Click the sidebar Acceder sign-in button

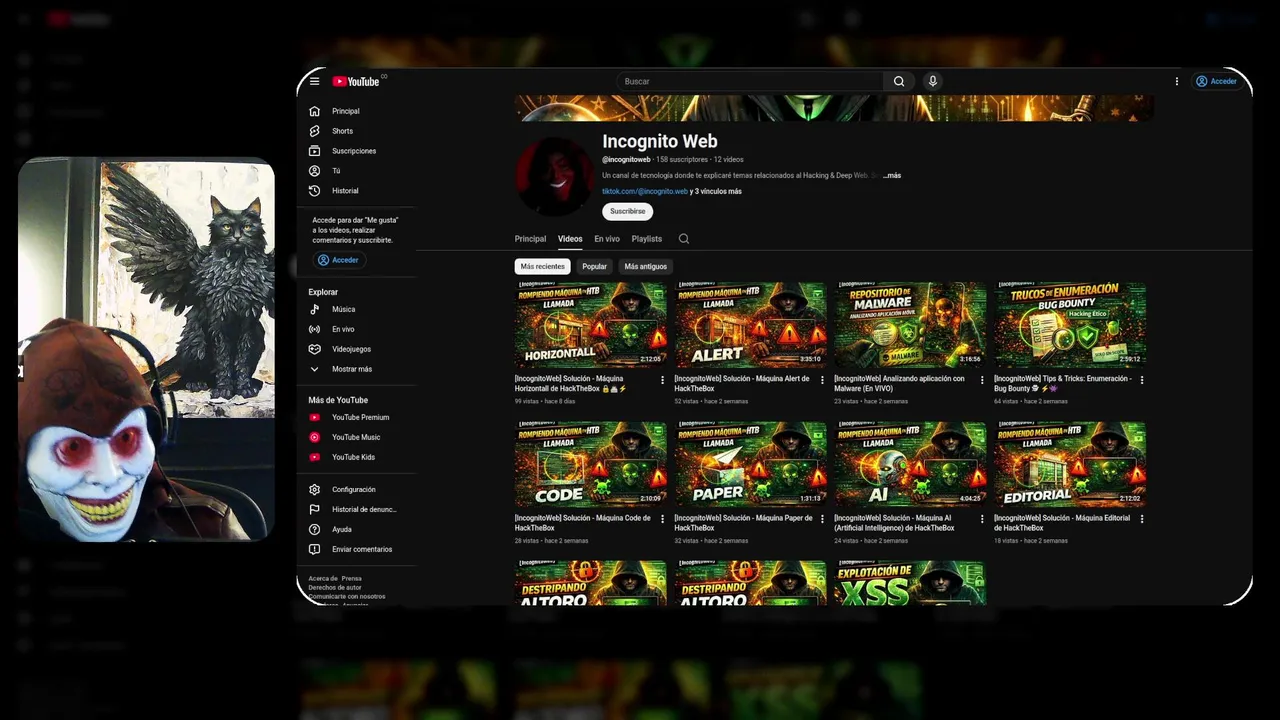[338, 260]
